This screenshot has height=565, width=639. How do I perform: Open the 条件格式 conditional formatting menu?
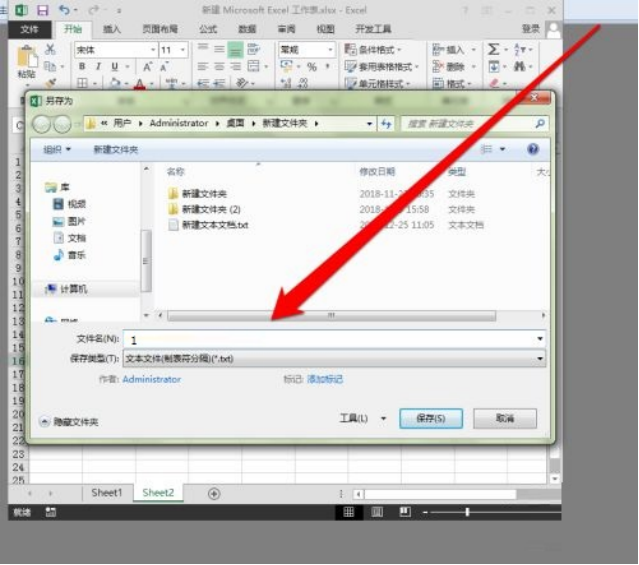[x=373, y=50]
